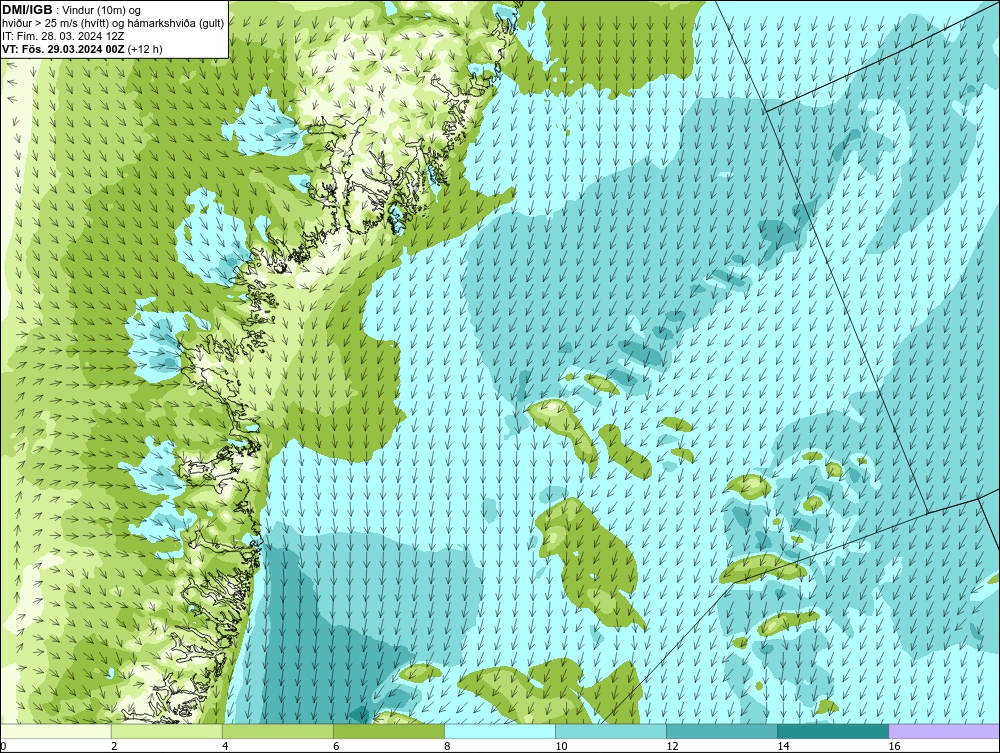Click the legend label '10'

(561, 746)
